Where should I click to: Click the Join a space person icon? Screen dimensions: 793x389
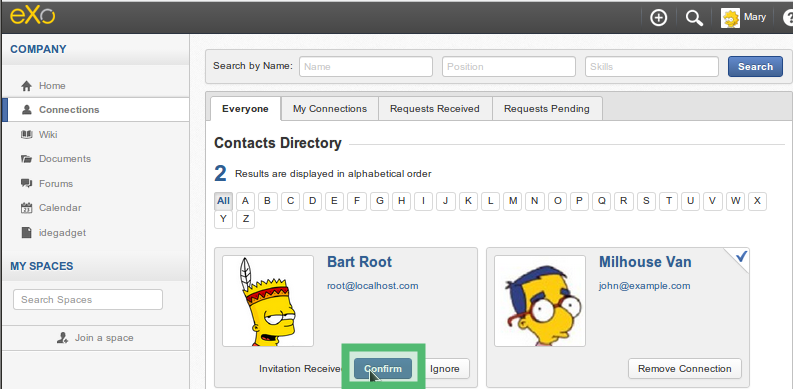point(63,338)
